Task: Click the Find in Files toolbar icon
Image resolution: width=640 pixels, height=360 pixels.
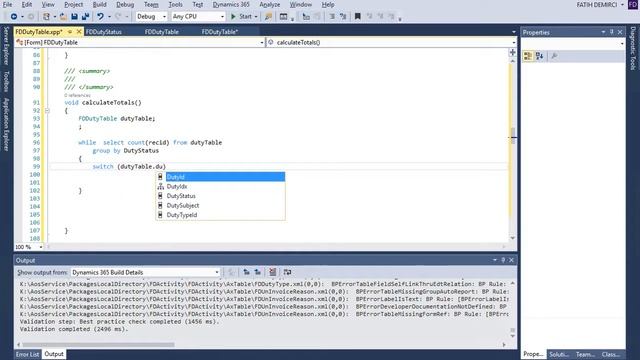Action: click(x=268, y=17)
